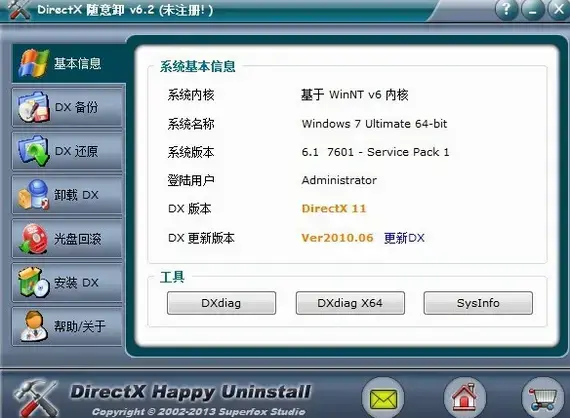Open the email envelope icon

(383, 399)
